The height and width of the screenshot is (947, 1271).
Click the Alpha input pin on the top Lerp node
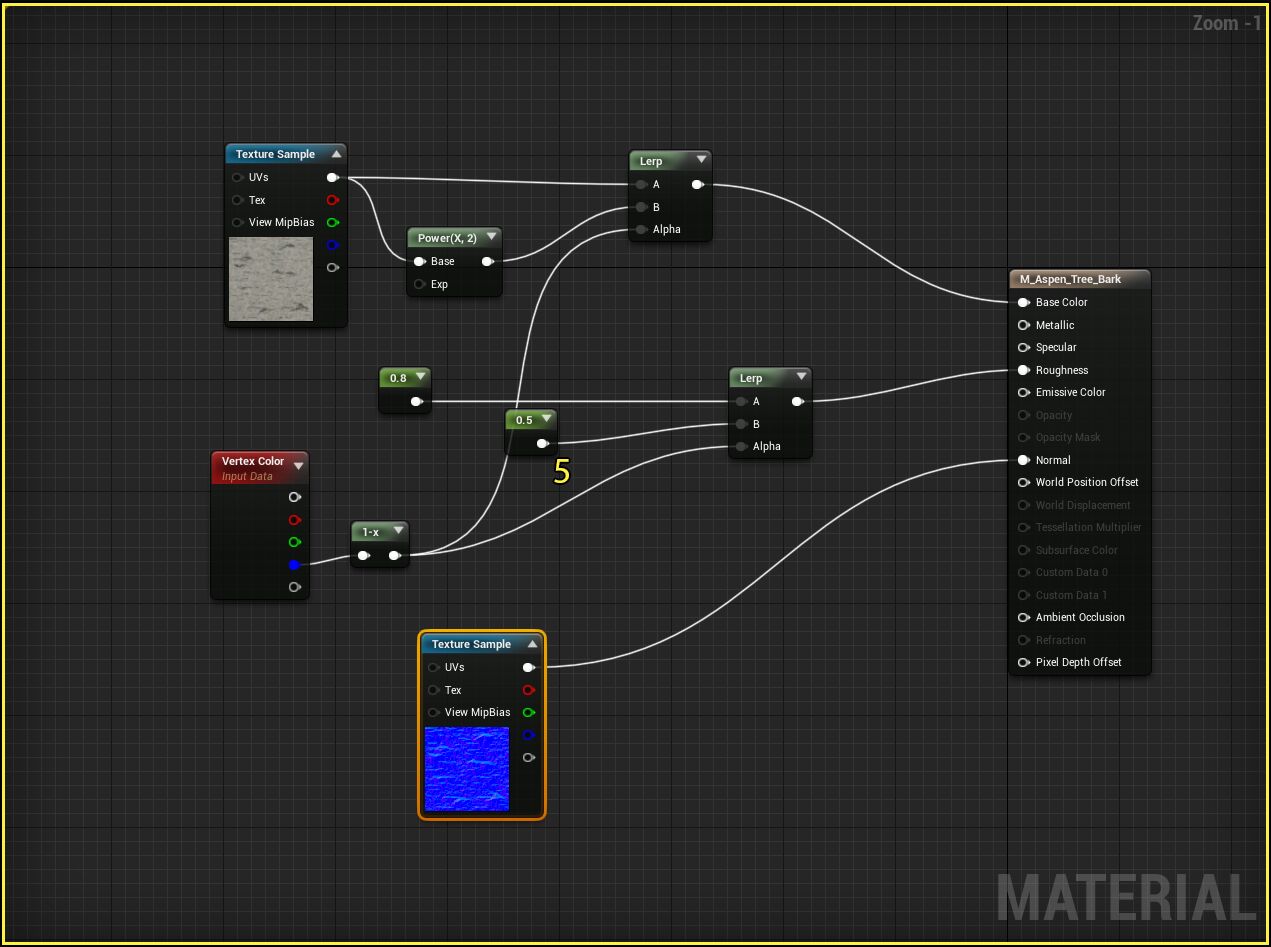click(641, 229)
